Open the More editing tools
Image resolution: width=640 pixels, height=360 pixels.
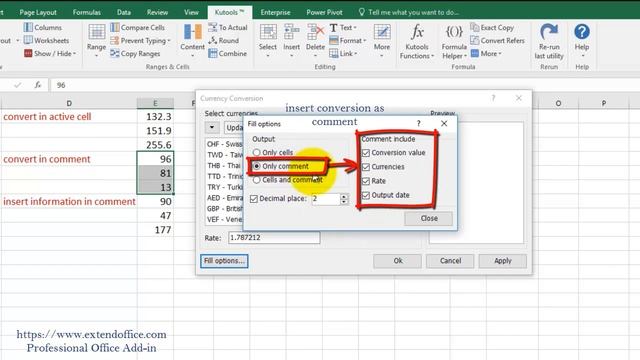pos(382,40)
